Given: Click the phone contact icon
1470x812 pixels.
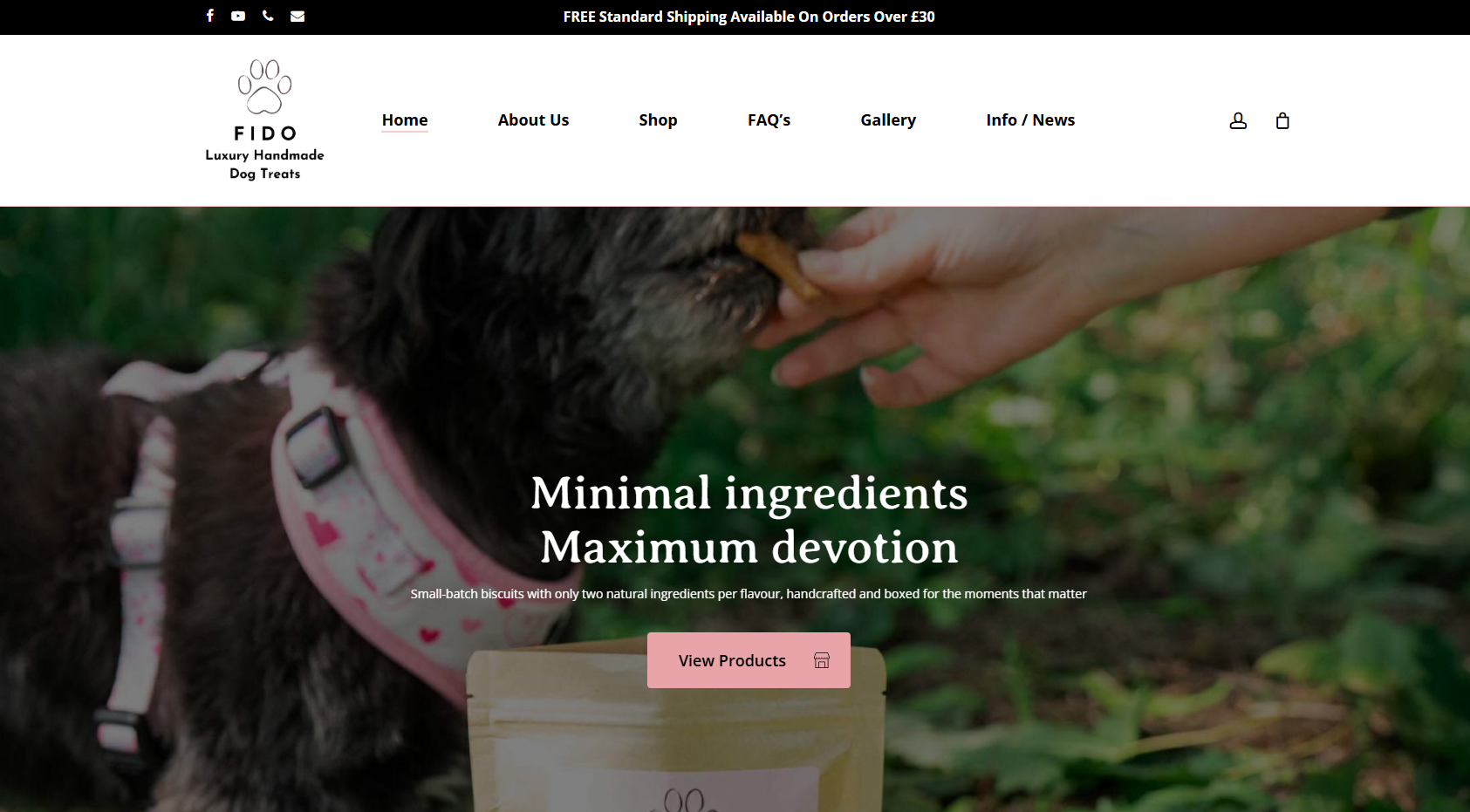Looking at the screenshot, I should 268,16.
